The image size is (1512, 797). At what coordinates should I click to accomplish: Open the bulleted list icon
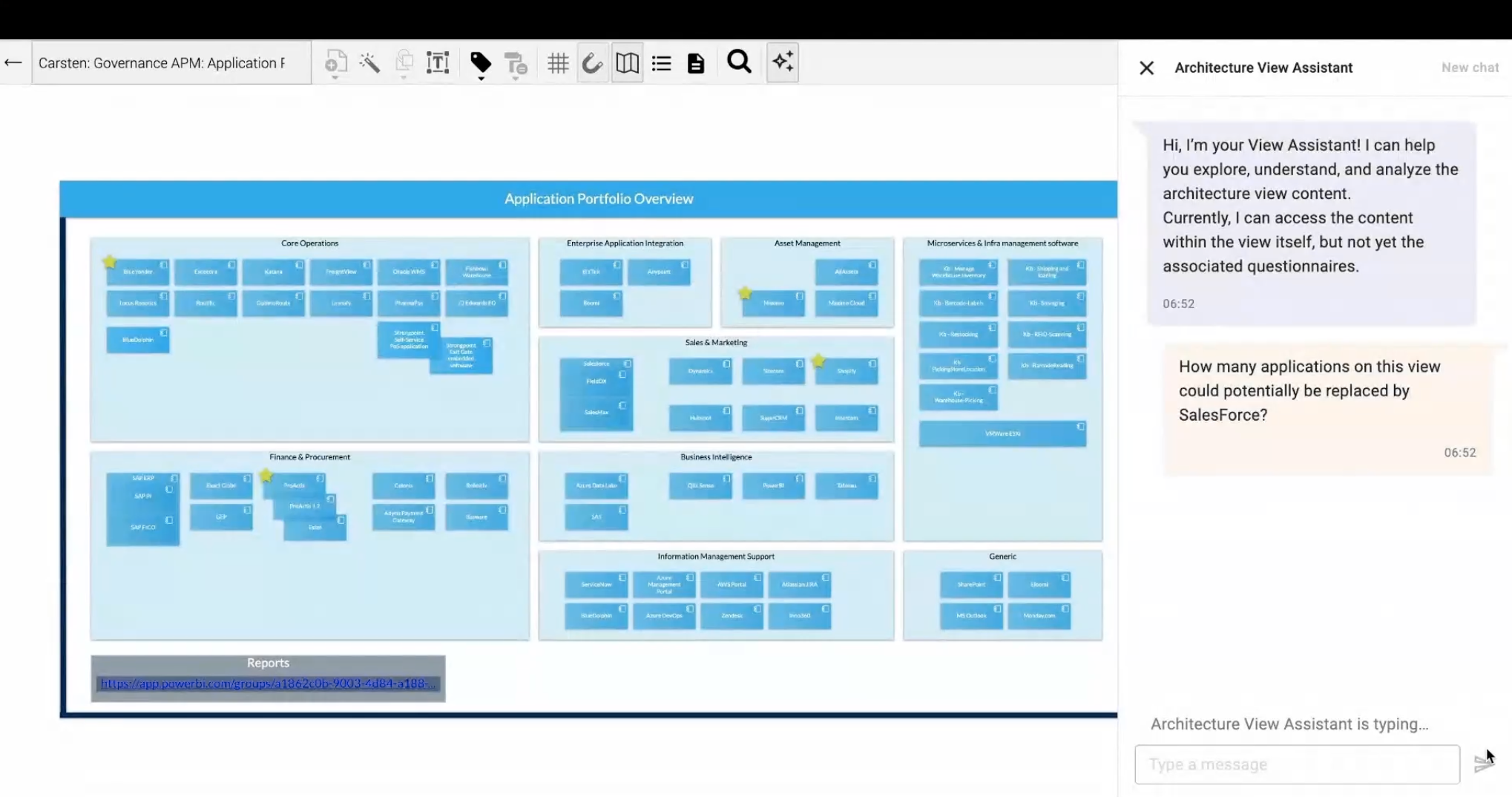coord(661,63)
